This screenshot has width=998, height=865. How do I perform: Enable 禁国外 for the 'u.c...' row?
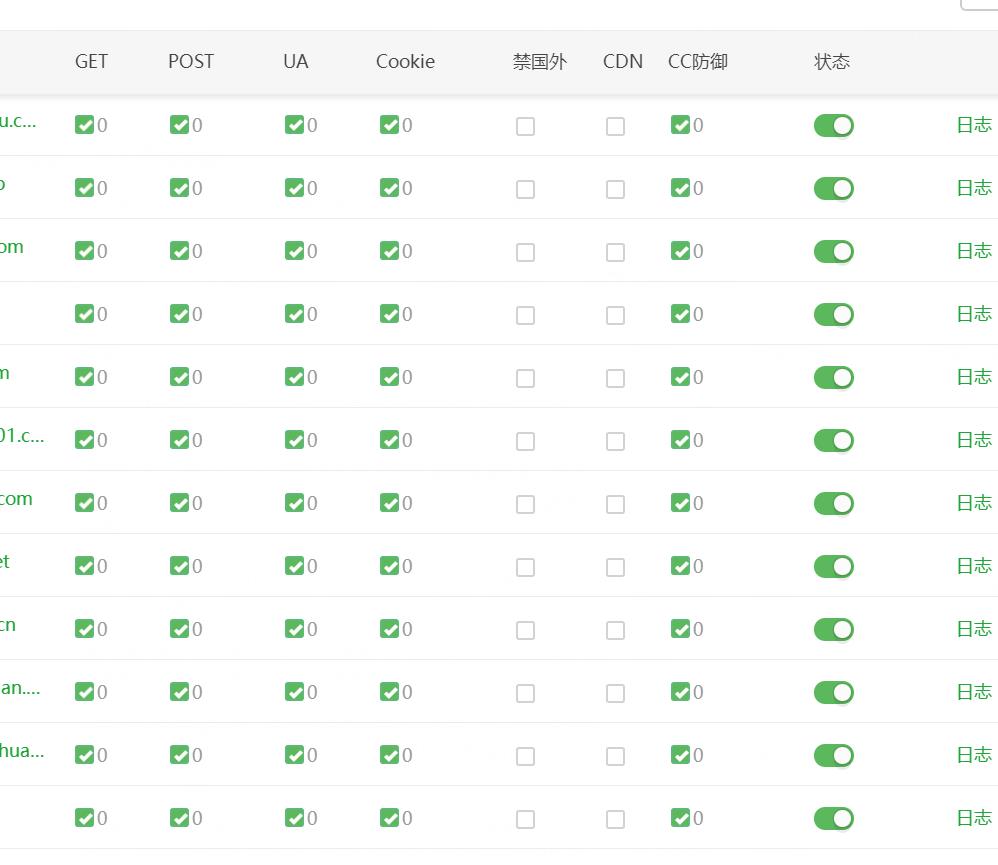coord(525,126)
